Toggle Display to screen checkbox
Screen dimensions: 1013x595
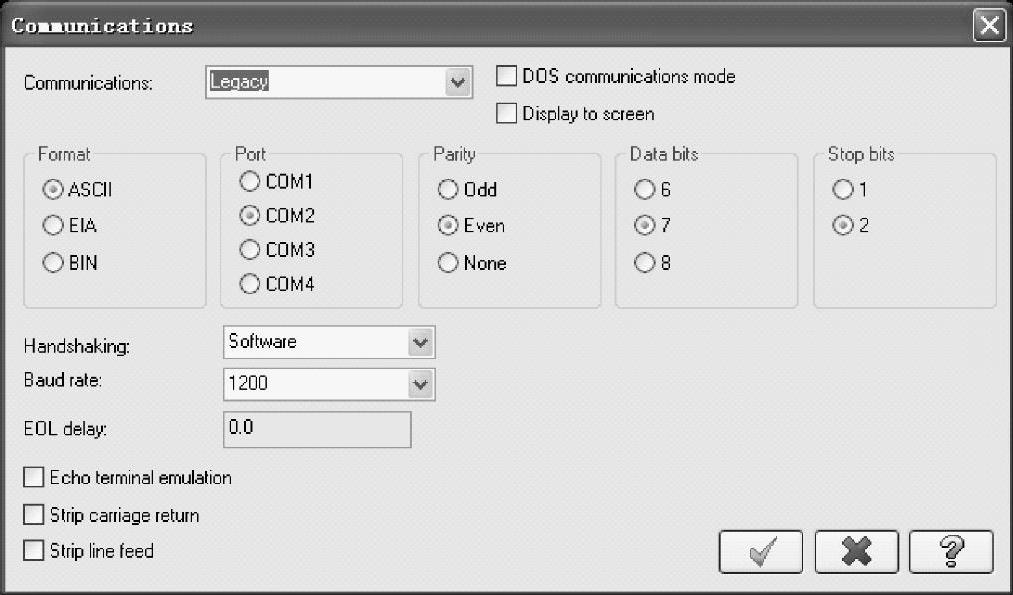[x=506, y=114]
